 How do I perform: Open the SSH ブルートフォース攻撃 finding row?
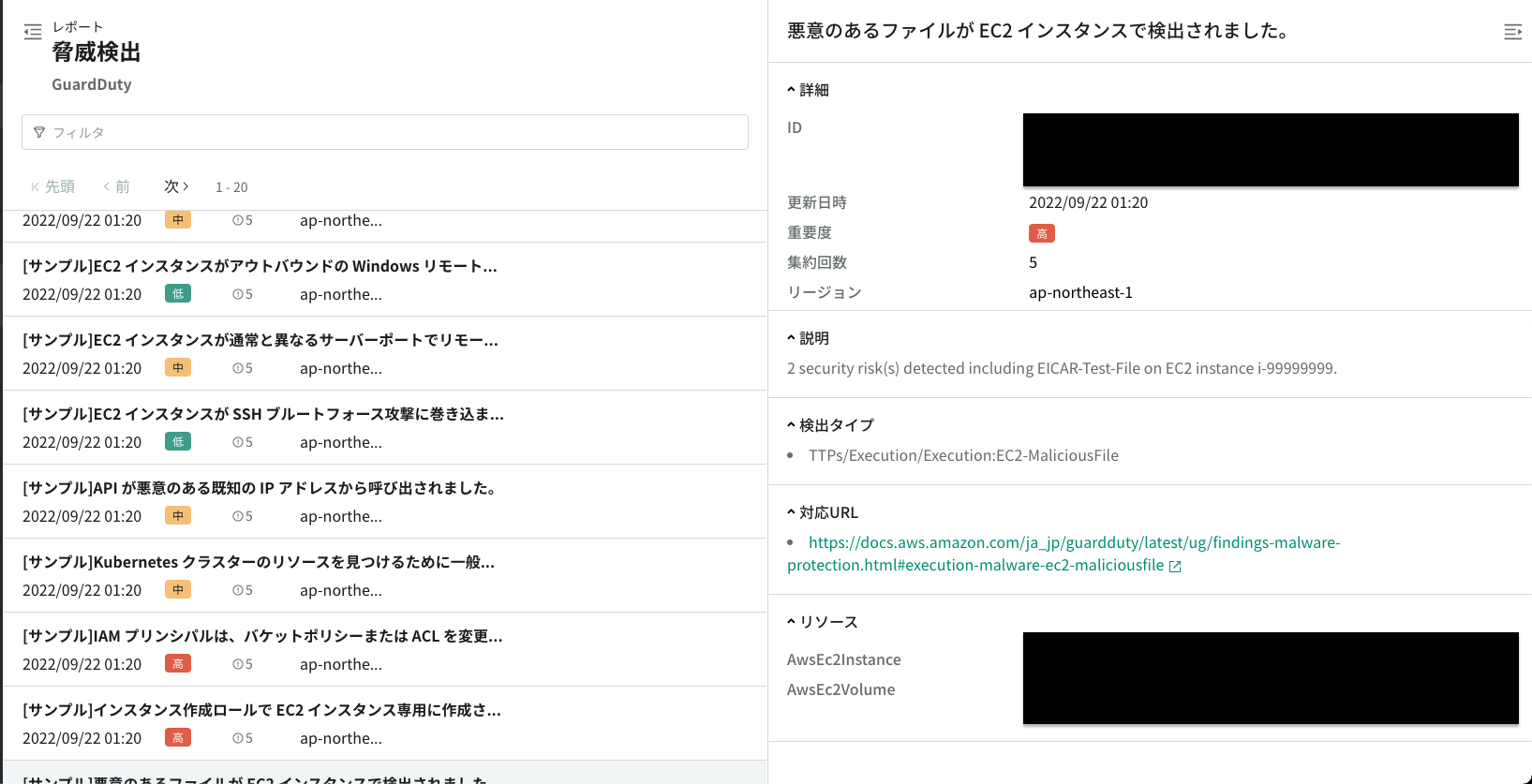tap(385, 427)
